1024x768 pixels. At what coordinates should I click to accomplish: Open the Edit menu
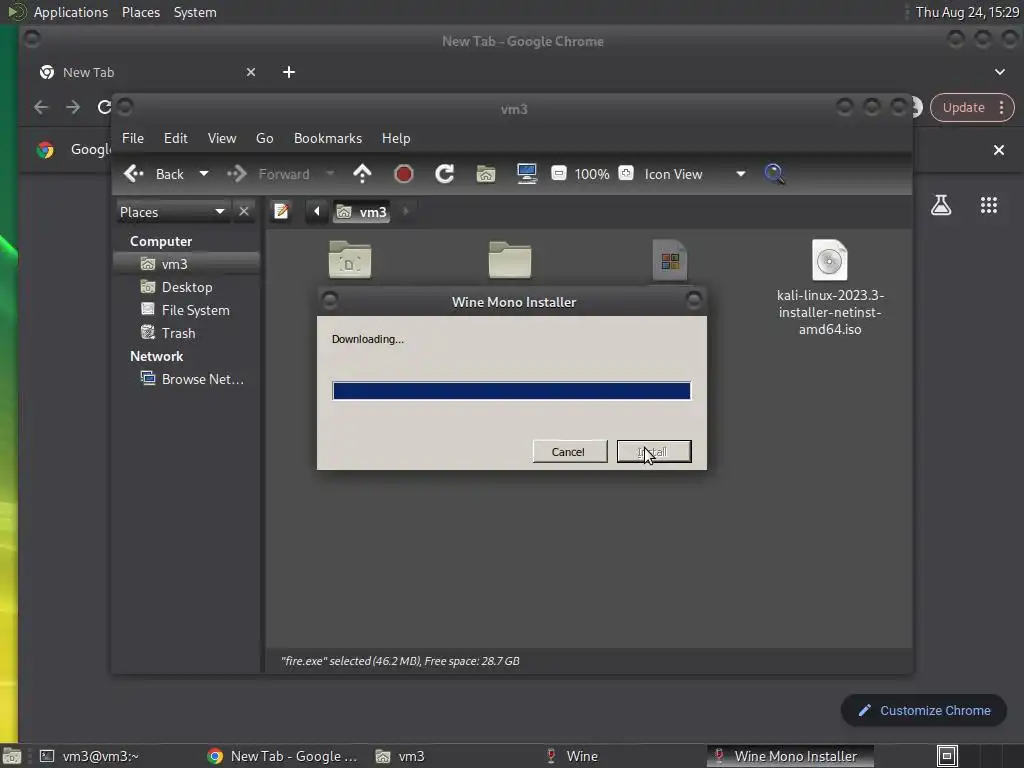click(175, 138)
